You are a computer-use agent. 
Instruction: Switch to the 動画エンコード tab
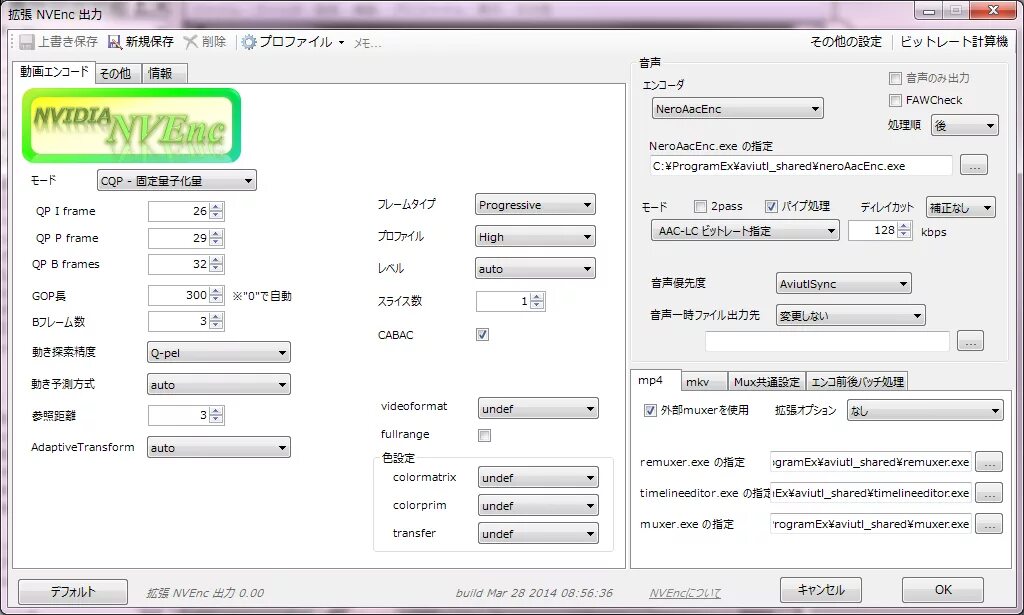(x=54, y=72)
